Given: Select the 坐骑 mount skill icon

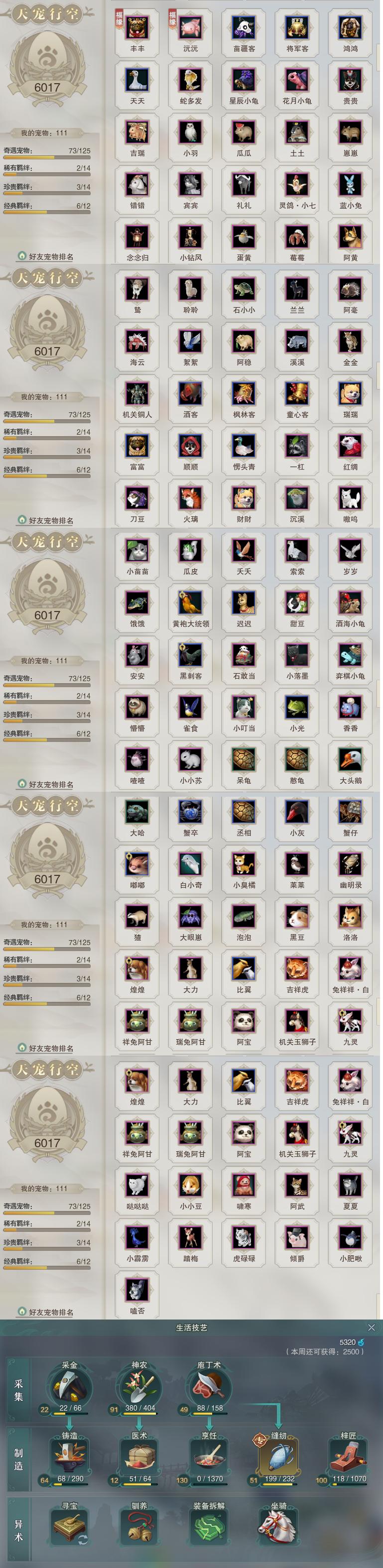Looking at the screenshot, I should coord(279,1527).
